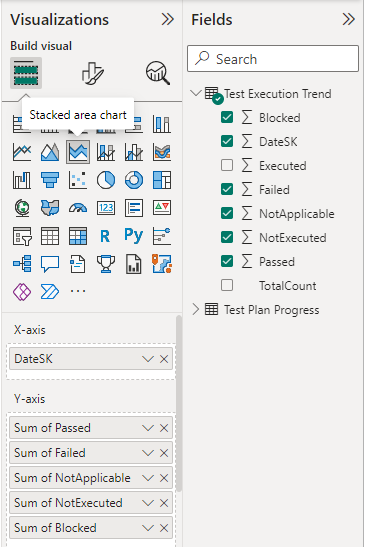Select the Power Automate visual
Viewport: 365px width, 548px height.
(50, 292)
